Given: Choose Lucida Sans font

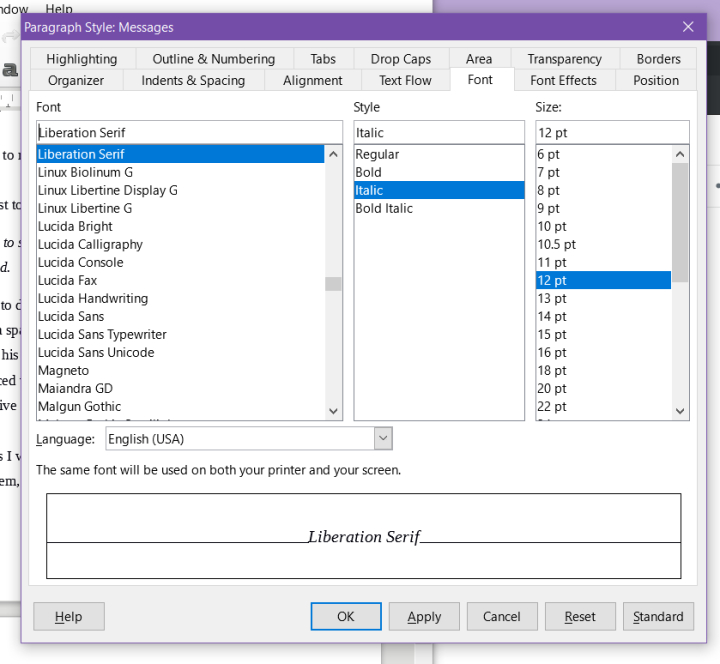Looking at the screenshot, I should (x=180, y=316).
